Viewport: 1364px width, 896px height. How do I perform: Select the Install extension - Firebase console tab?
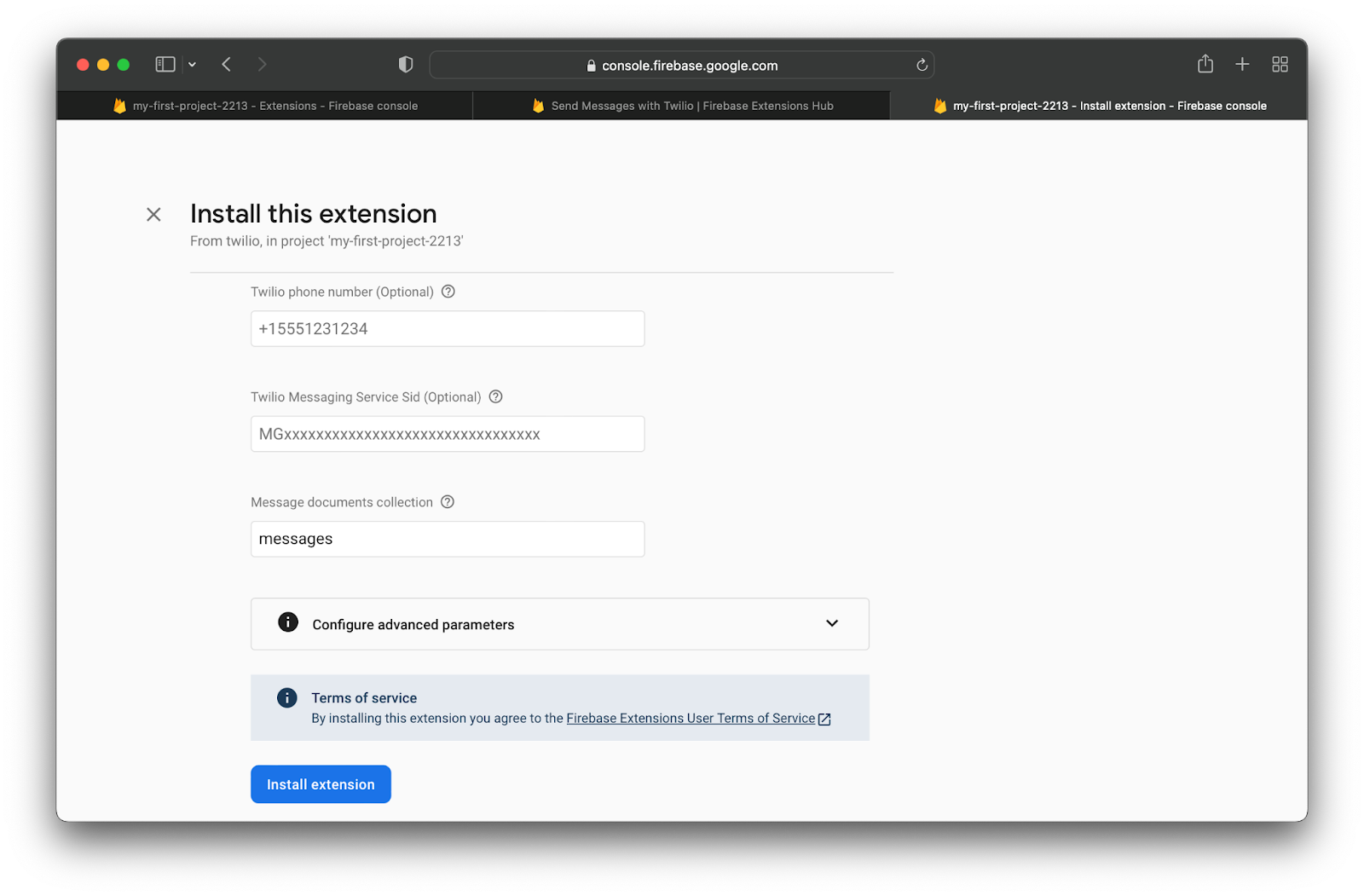coord(1099,106)
